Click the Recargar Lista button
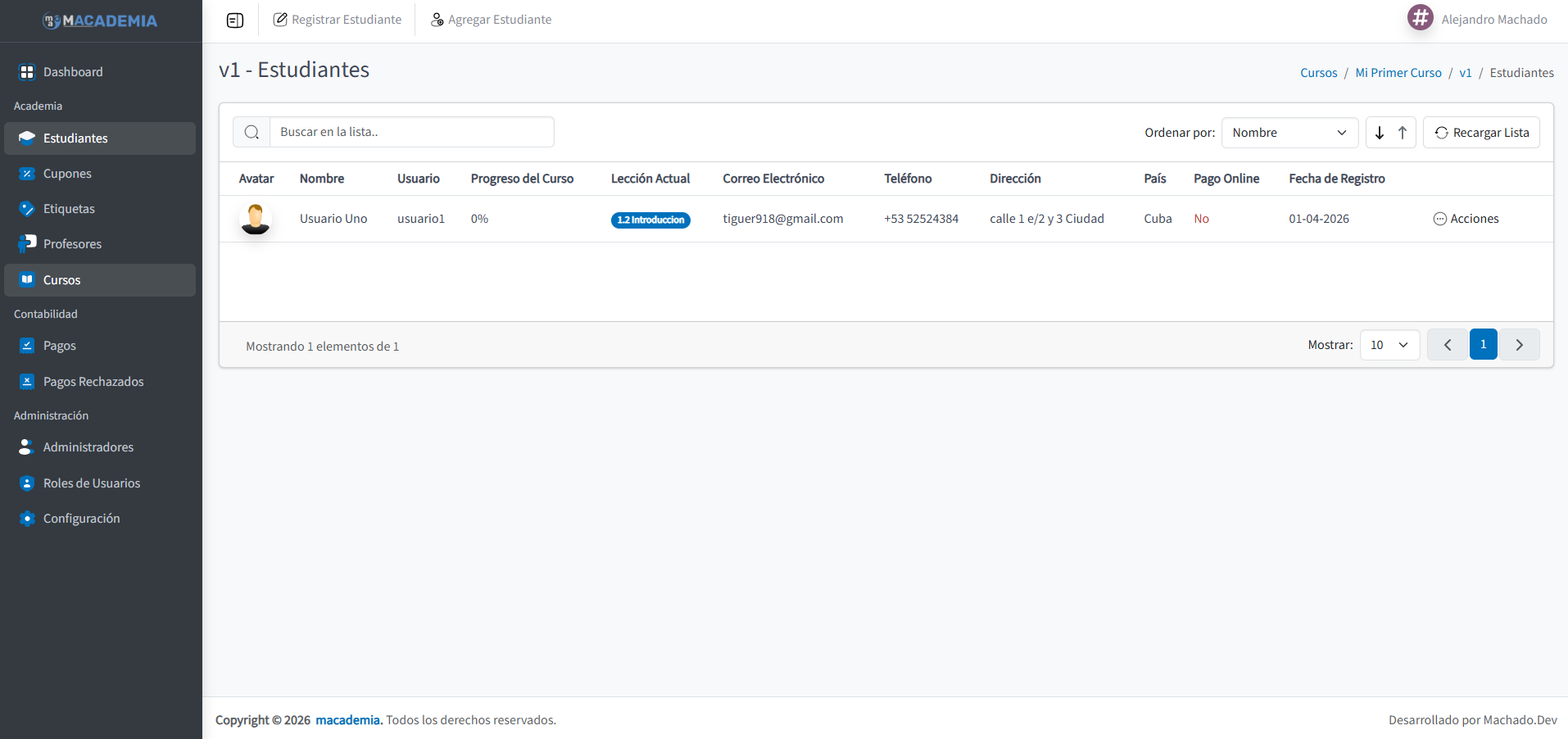 coord(1481,132)
